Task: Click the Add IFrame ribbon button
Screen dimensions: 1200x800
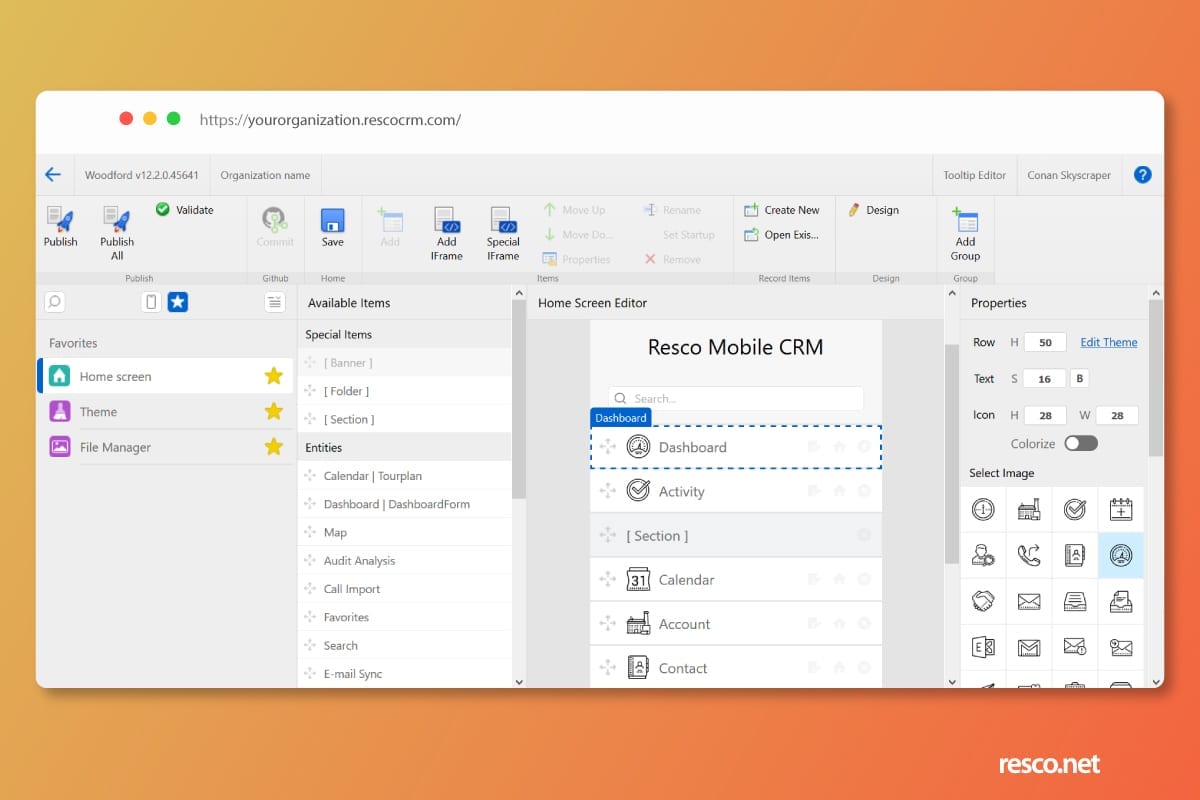Action: [447, 234]
